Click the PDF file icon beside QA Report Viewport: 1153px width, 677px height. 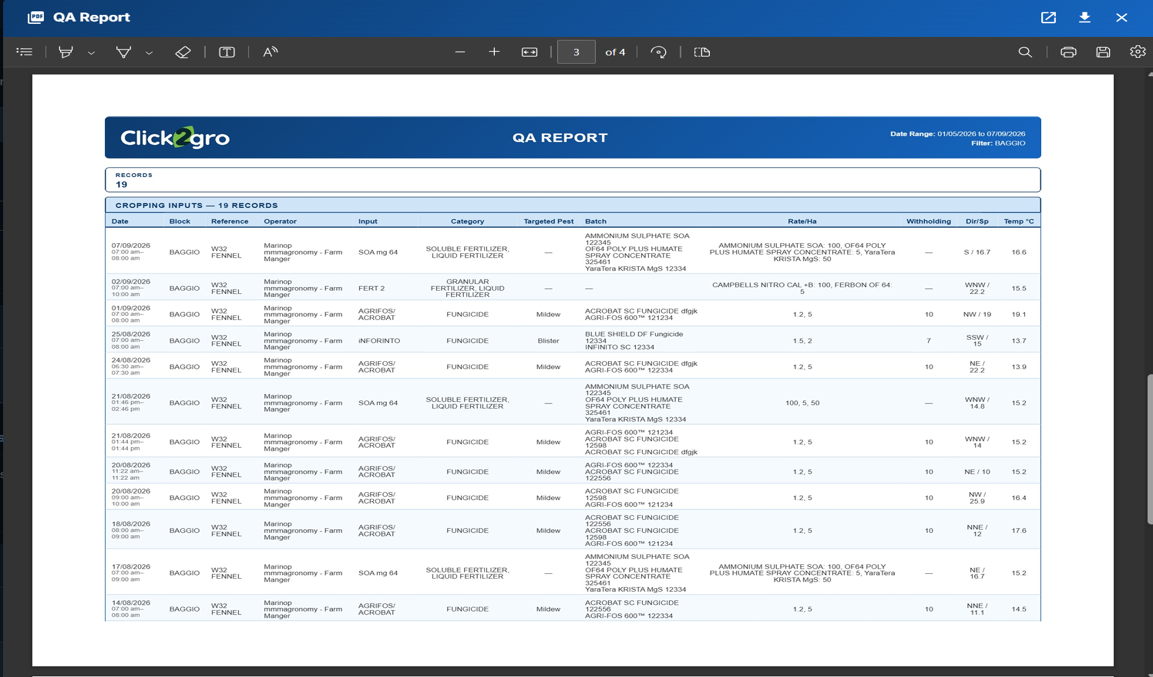[35, 18]
